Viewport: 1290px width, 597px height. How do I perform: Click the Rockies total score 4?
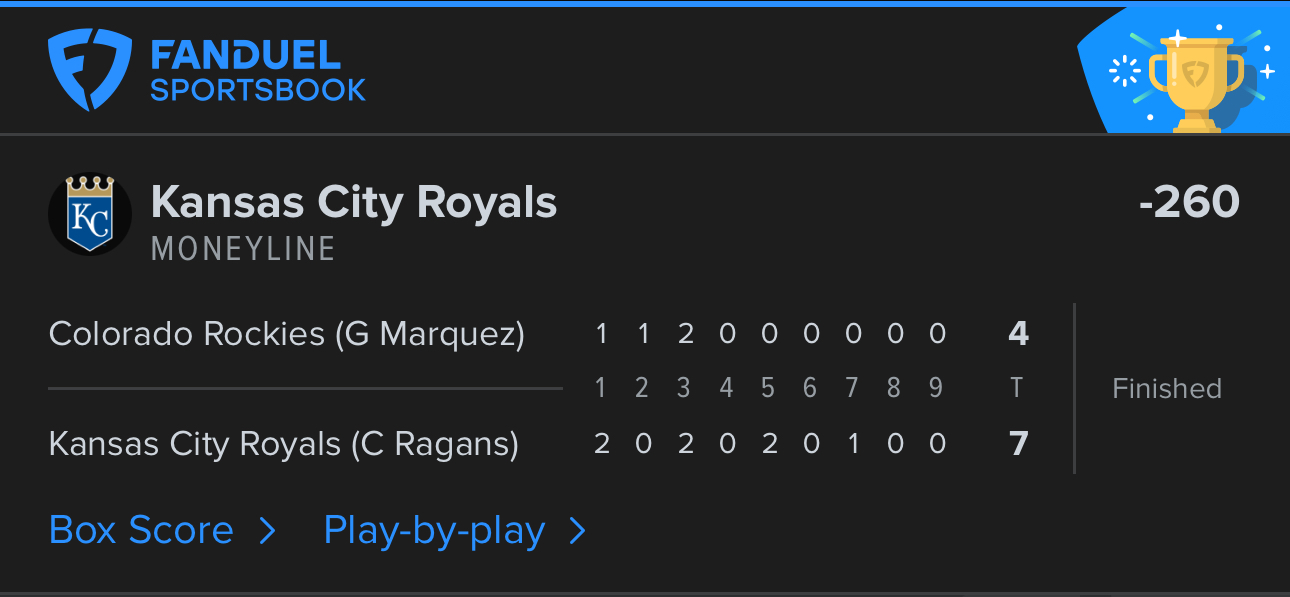pos(1018,333)
